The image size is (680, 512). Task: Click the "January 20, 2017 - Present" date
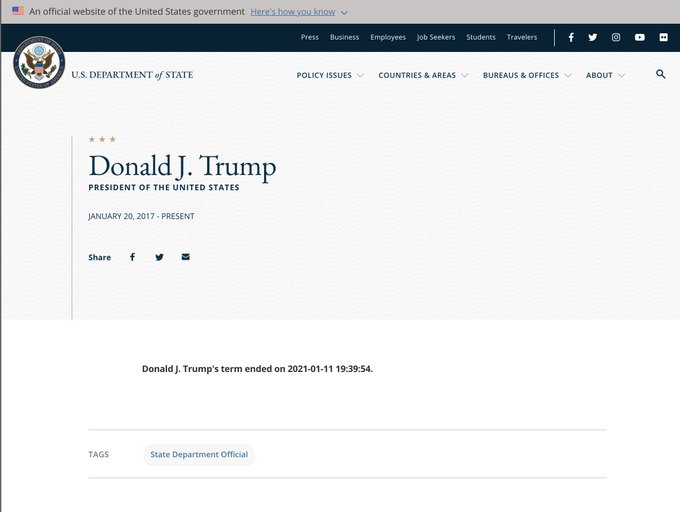point(141,216)
